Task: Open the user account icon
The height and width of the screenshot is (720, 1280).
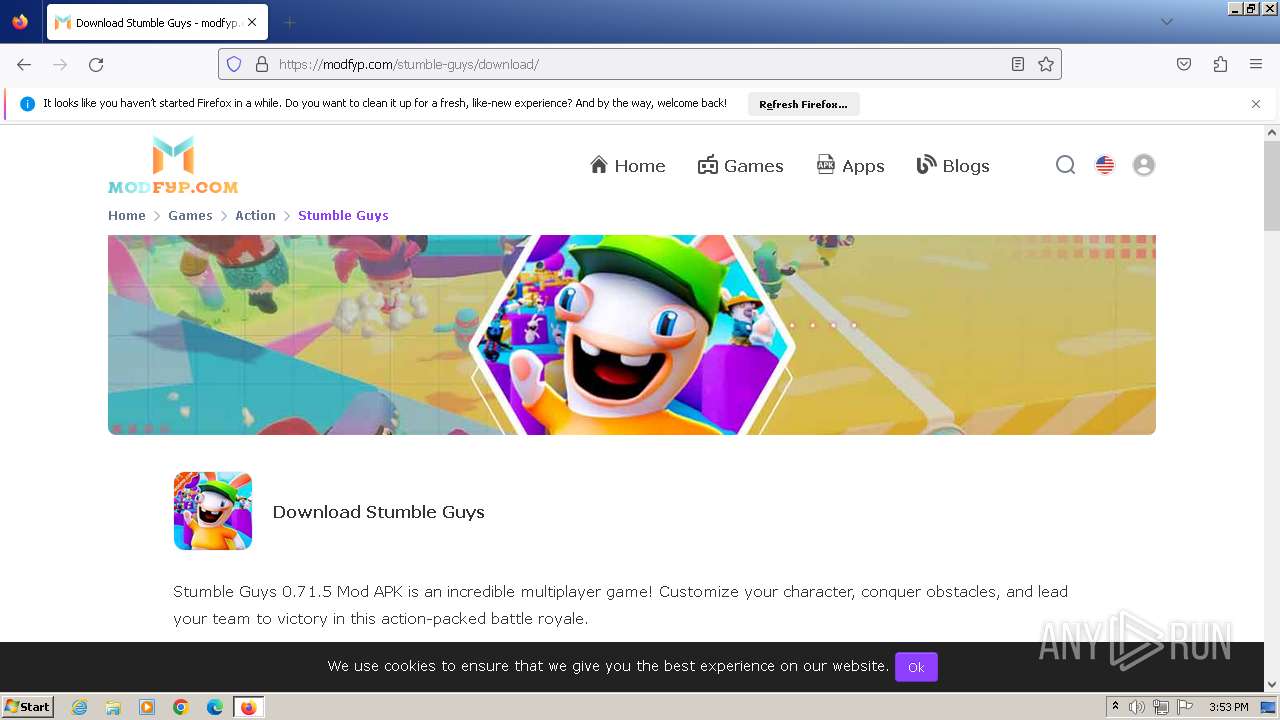Action: [1144, 165]
